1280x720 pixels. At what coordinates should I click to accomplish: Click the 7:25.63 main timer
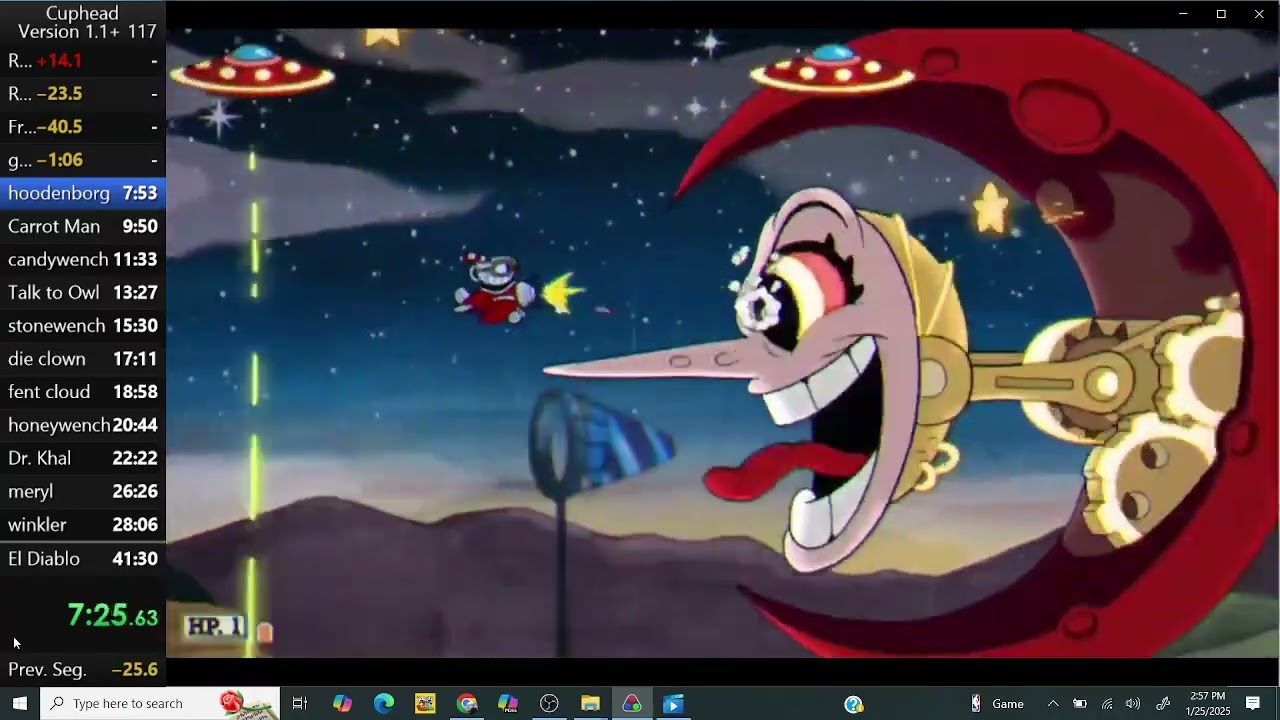pyautogui.click(x=112, y=616)
